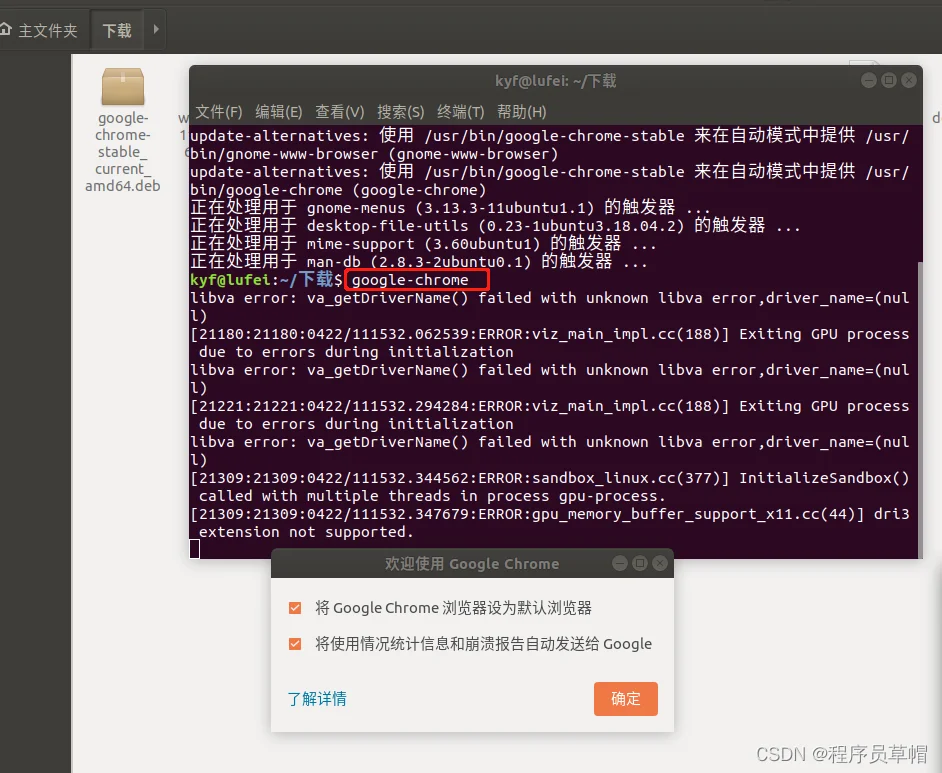Select the google-chrome-stable_current_amd64.deb package file

(x=123, y=130)
